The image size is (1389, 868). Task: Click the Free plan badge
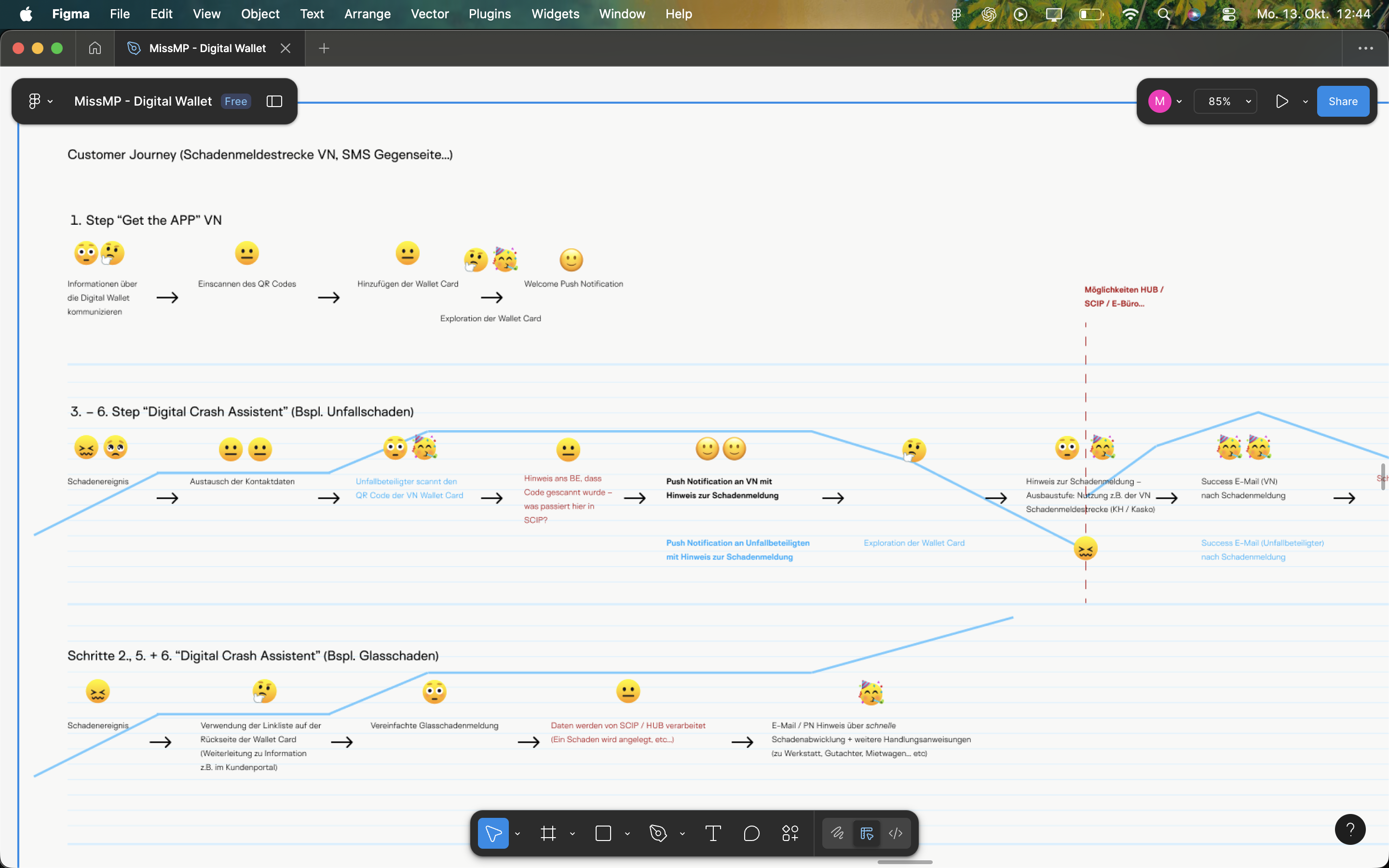point(236,102)
